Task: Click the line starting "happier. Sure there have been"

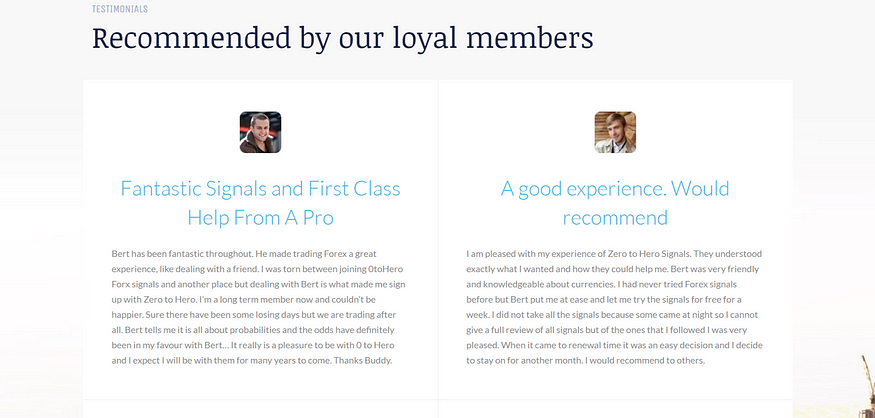Action: click(254, 315)
